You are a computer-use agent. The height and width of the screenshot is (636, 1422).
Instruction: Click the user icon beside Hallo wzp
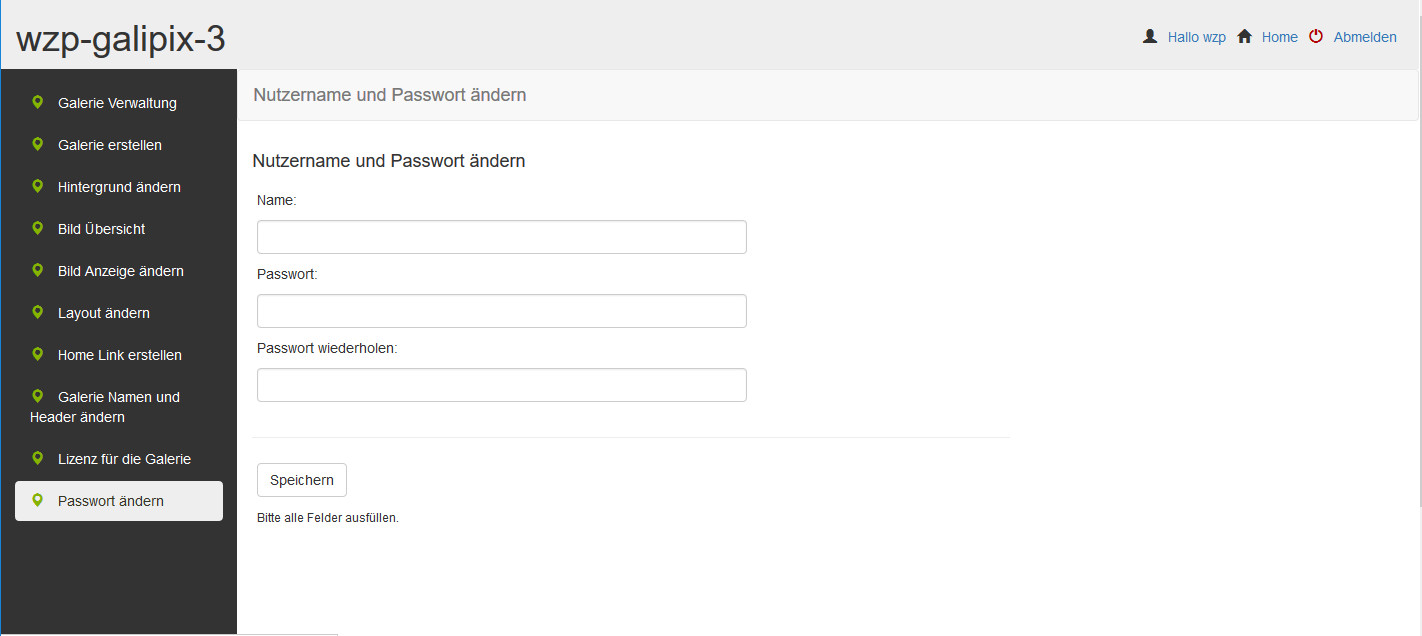[1150, 36]
